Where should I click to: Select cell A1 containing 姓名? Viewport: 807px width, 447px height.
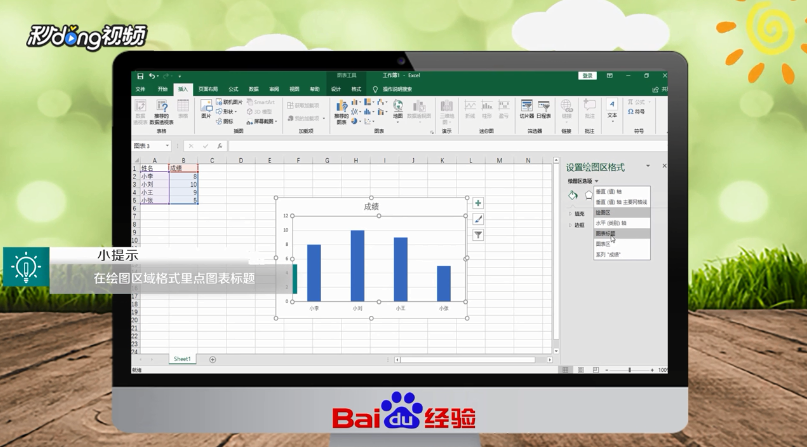(x=154, y=168)
